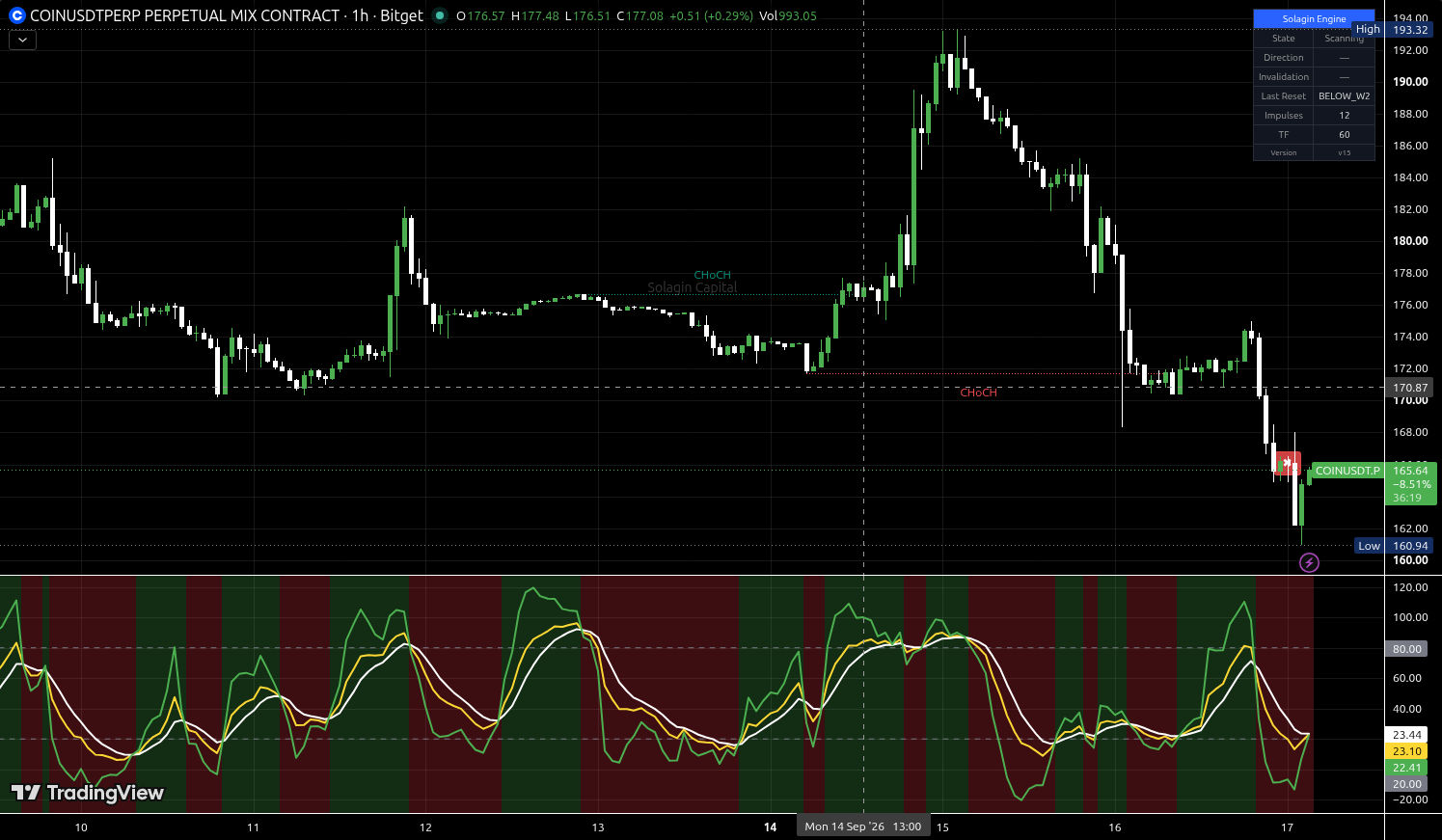Click the v15 version cell
Viewport: 1442px width, 840px height.
click(x=1344, y=152)
